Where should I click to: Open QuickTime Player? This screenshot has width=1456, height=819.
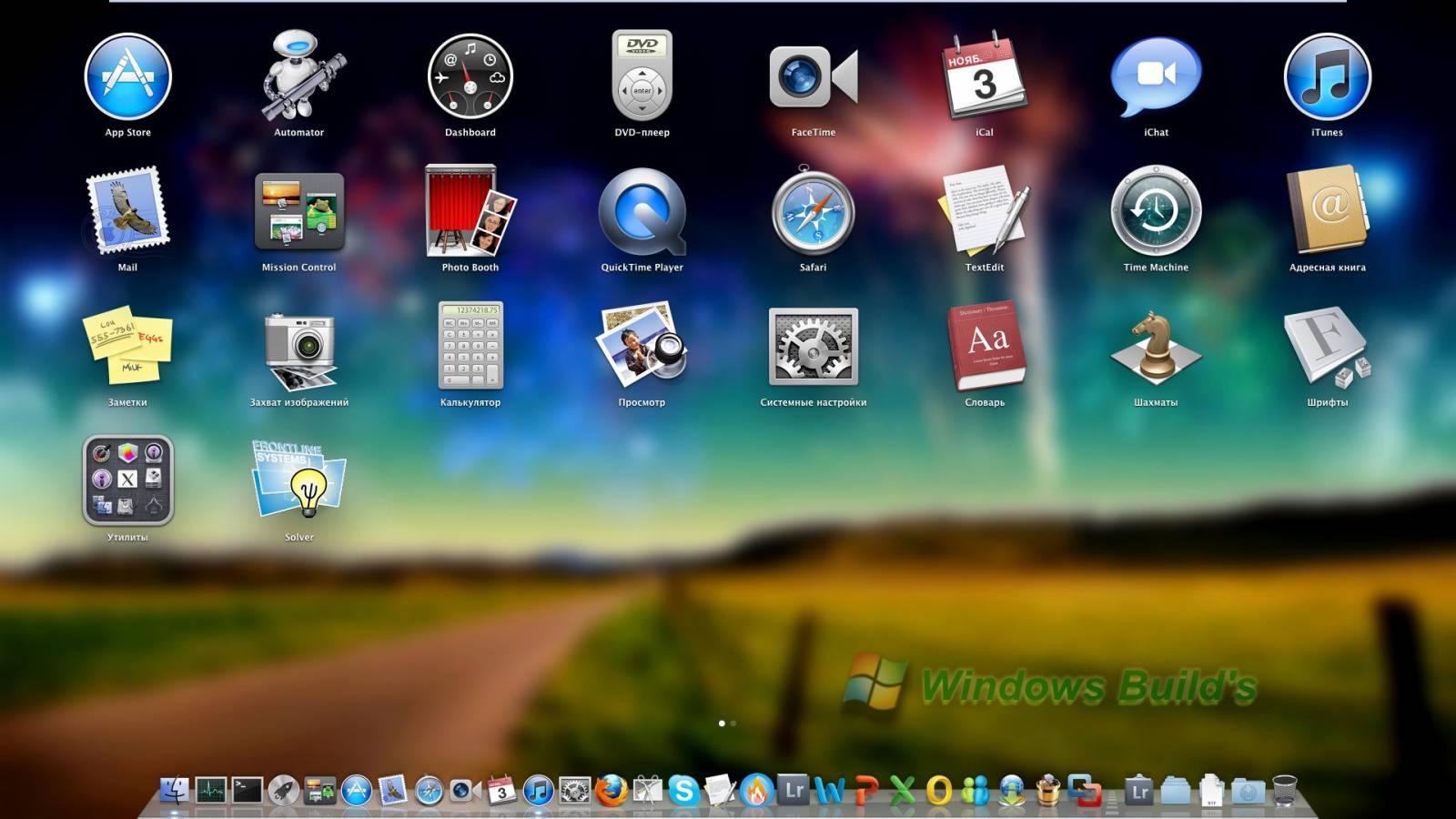click(x=642, y=211)
